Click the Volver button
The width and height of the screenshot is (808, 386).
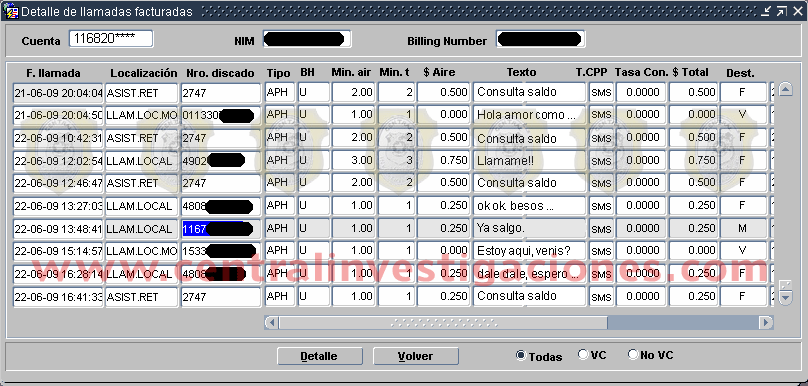[x=415, y=356]
